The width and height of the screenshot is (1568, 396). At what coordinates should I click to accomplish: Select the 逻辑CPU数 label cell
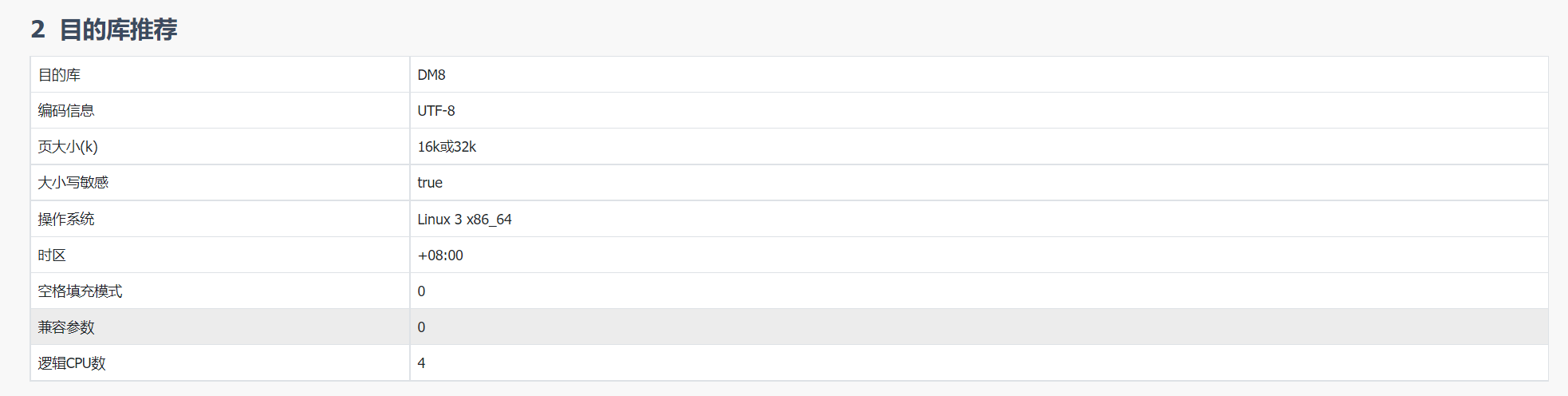coord(220,362)
